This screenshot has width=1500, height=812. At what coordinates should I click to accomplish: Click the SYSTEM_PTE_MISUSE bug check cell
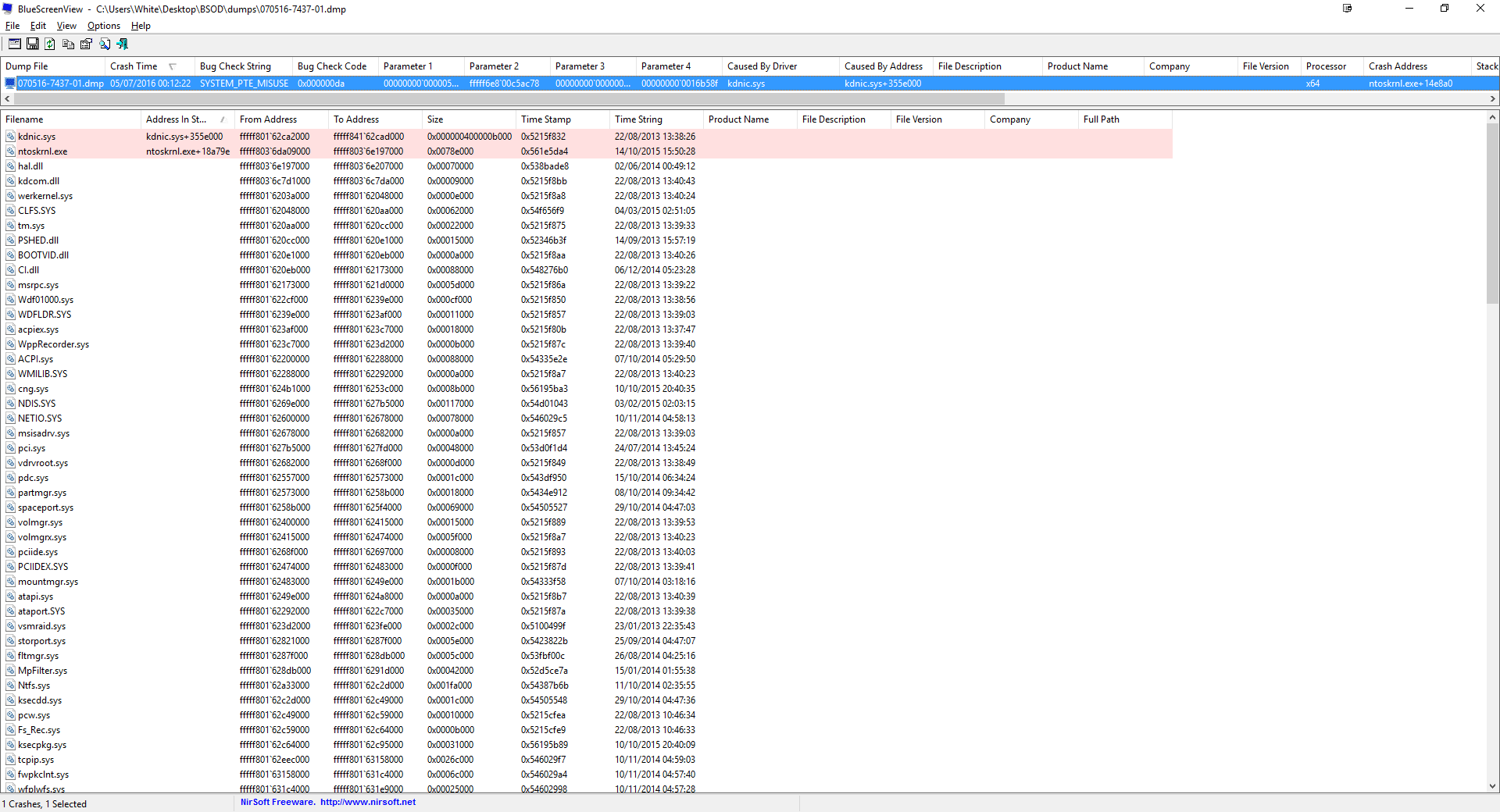point(244,84)
